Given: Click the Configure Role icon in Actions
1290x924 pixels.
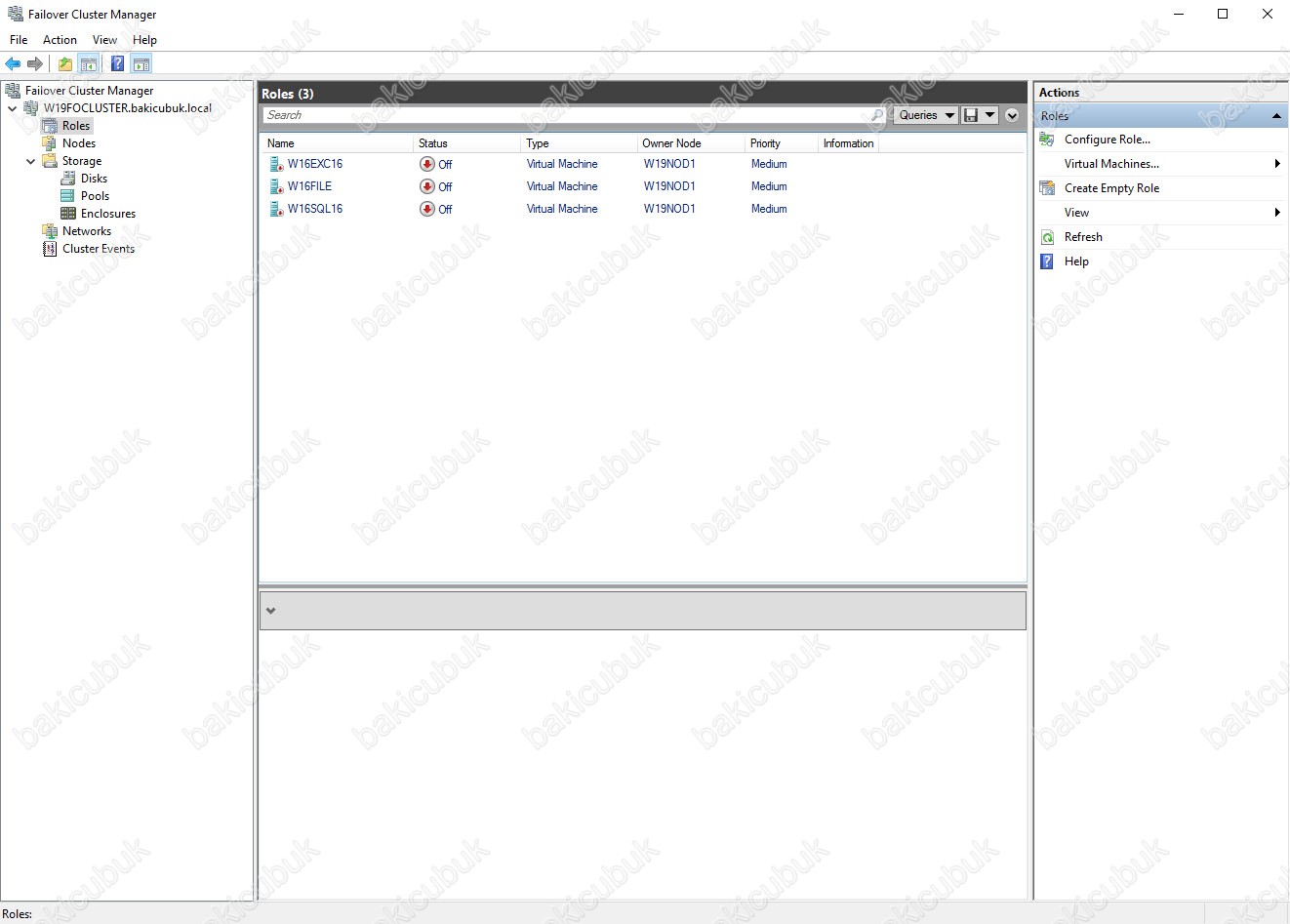Looking at the screenshot, I should coord(1047,140).
